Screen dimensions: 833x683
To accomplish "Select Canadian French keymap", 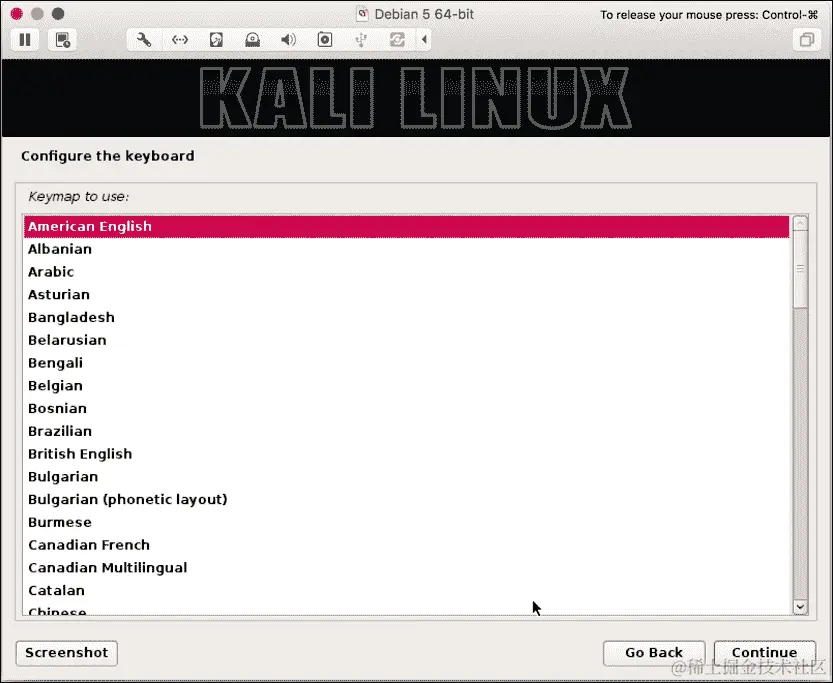I will (x=406, y=545).
